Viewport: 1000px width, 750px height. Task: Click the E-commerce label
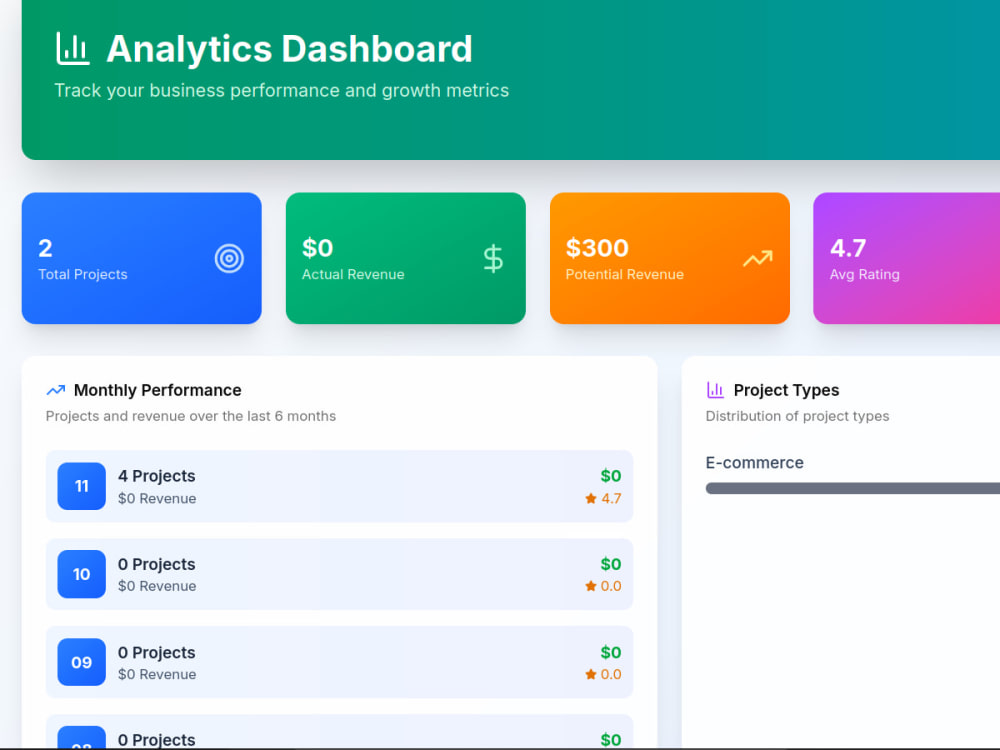754,462
